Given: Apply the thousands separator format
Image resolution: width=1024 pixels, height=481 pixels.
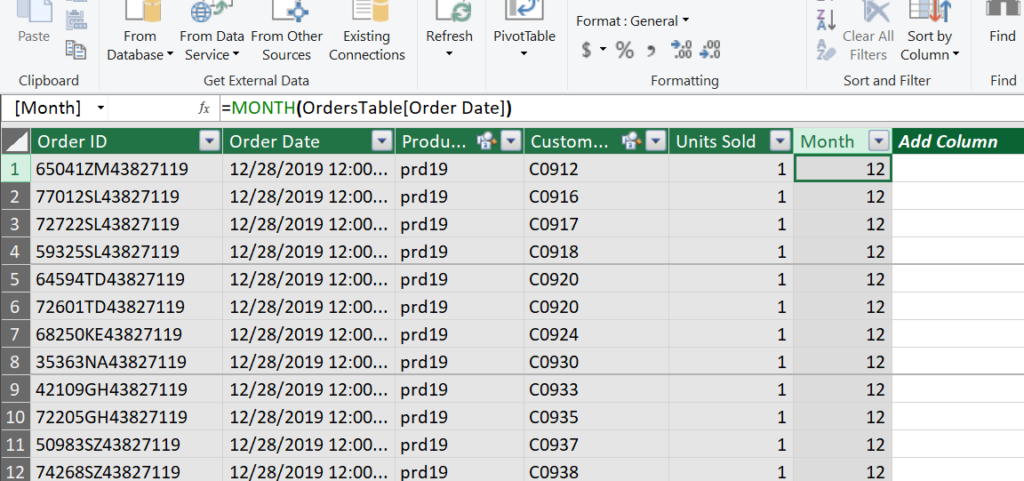Looking at the screenshot, I should pos(652,51).
